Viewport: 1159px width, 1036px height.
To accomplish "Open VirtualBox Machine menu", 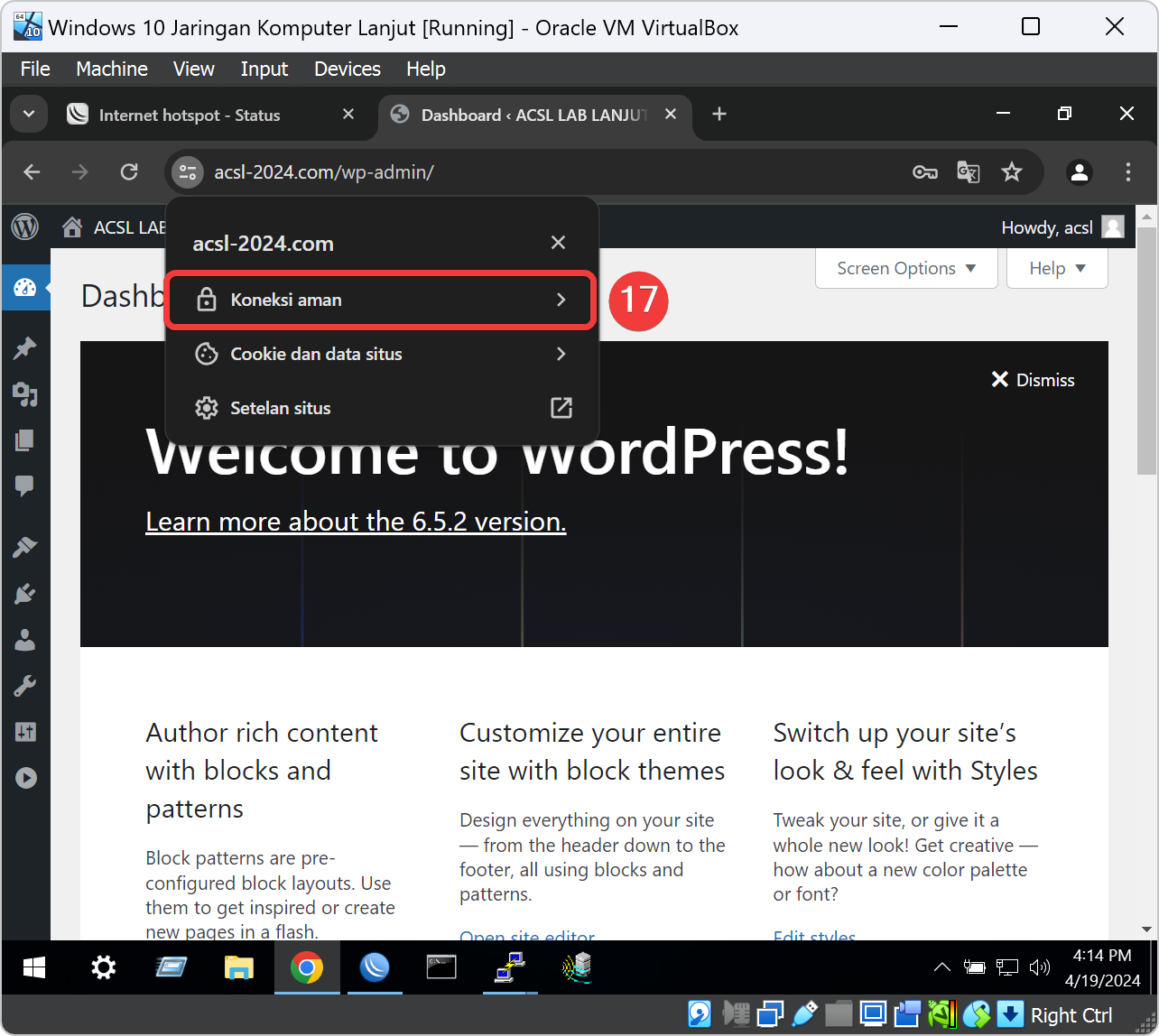I will point(112,69).
